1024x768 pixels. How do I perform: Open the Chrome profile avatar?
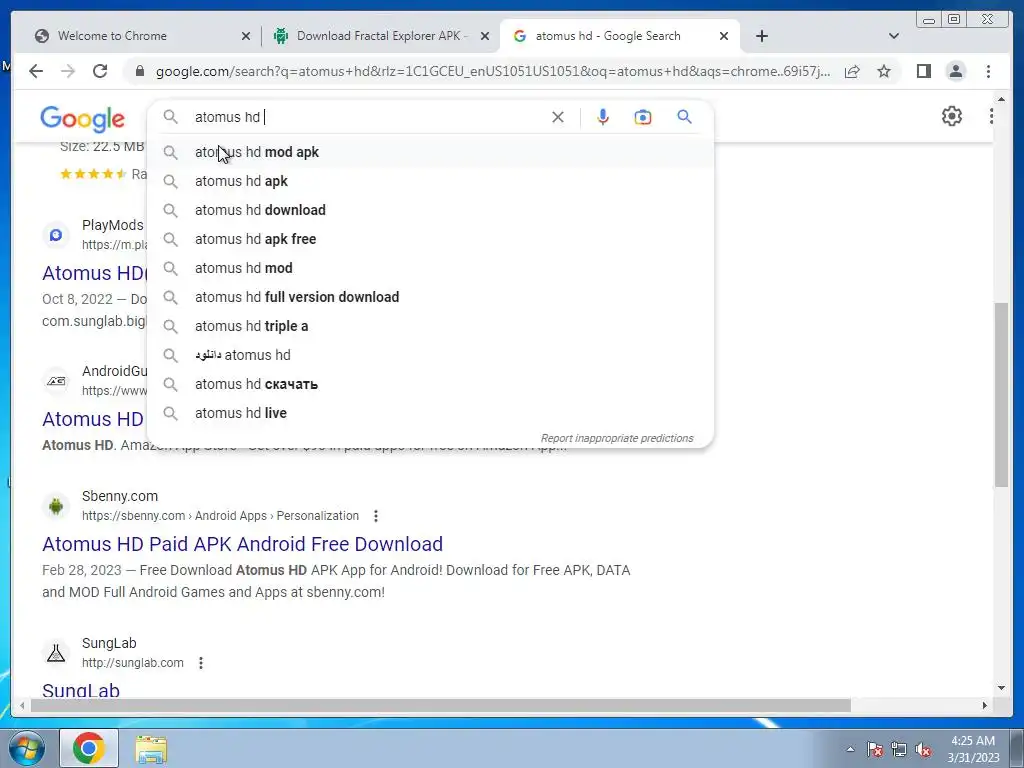pos(955,71)
